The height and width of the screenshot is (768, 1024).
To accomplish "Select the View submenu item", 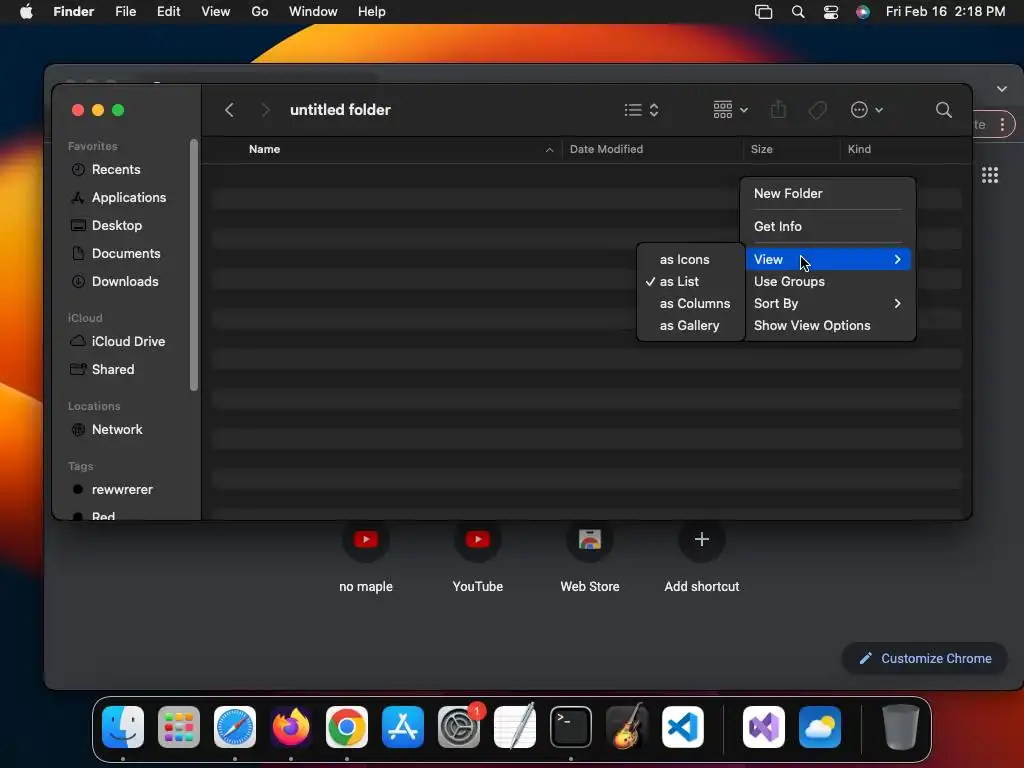I will pos(827,259).
